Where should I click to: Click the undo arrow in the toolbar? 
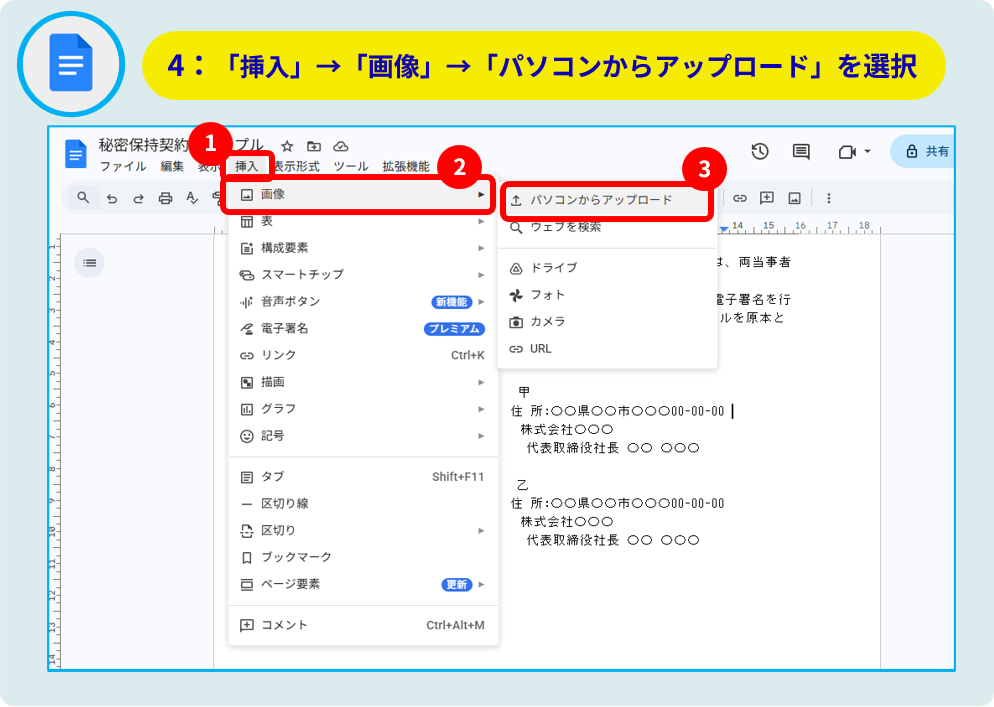(112, 198)
